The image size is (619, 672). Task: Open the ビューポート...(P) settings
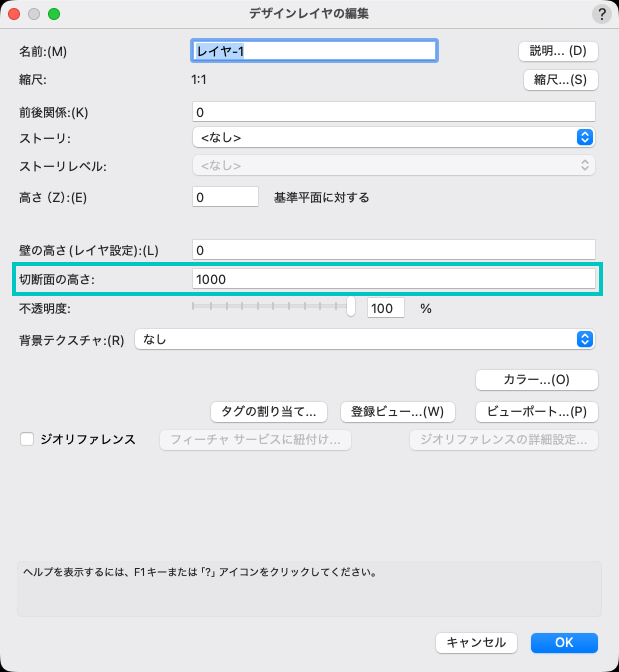[x=536, y=411]
